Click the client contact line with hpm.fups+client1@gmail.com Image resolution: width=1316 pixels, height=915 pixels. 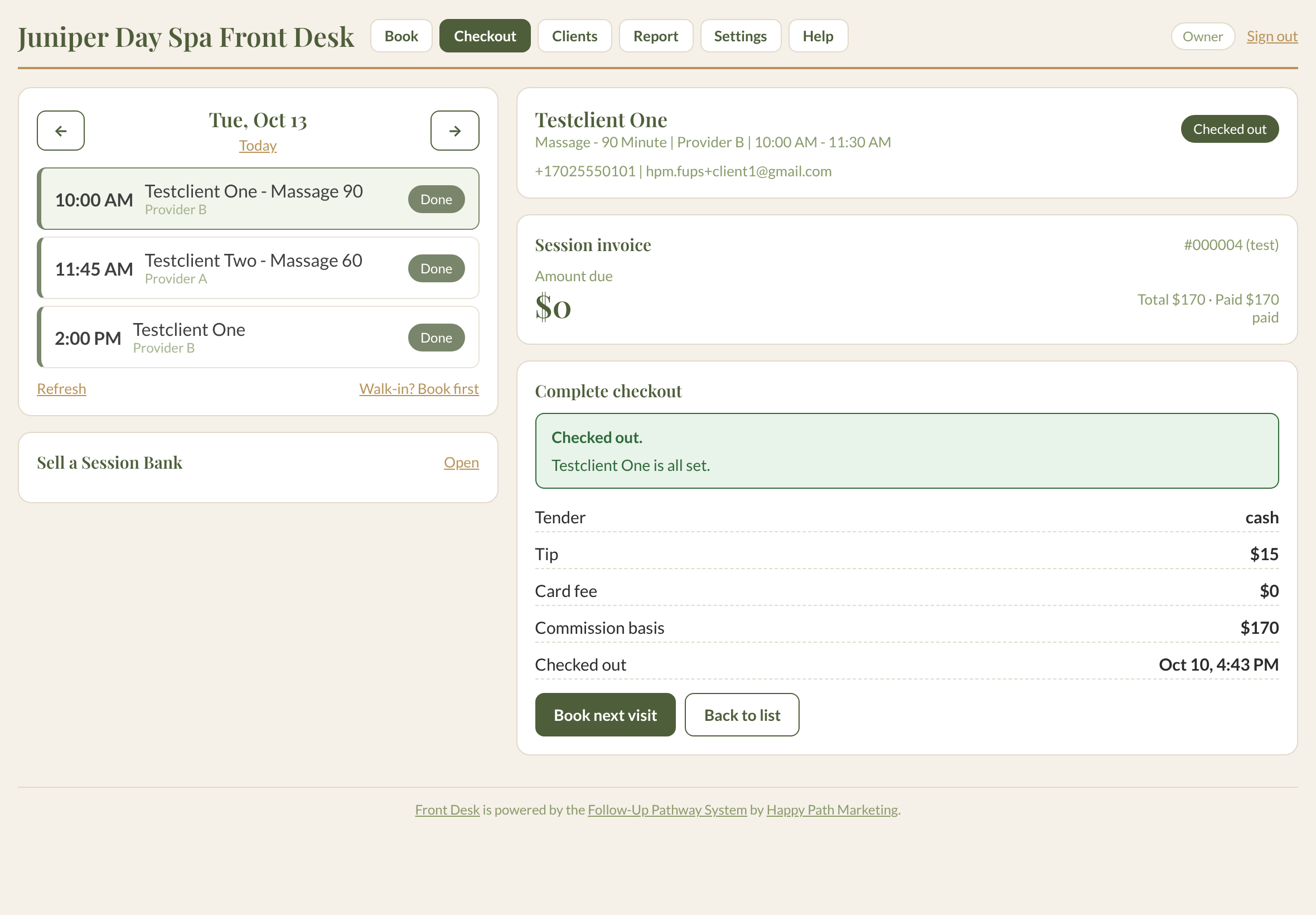pyautogui.click(x=683, y=171)
